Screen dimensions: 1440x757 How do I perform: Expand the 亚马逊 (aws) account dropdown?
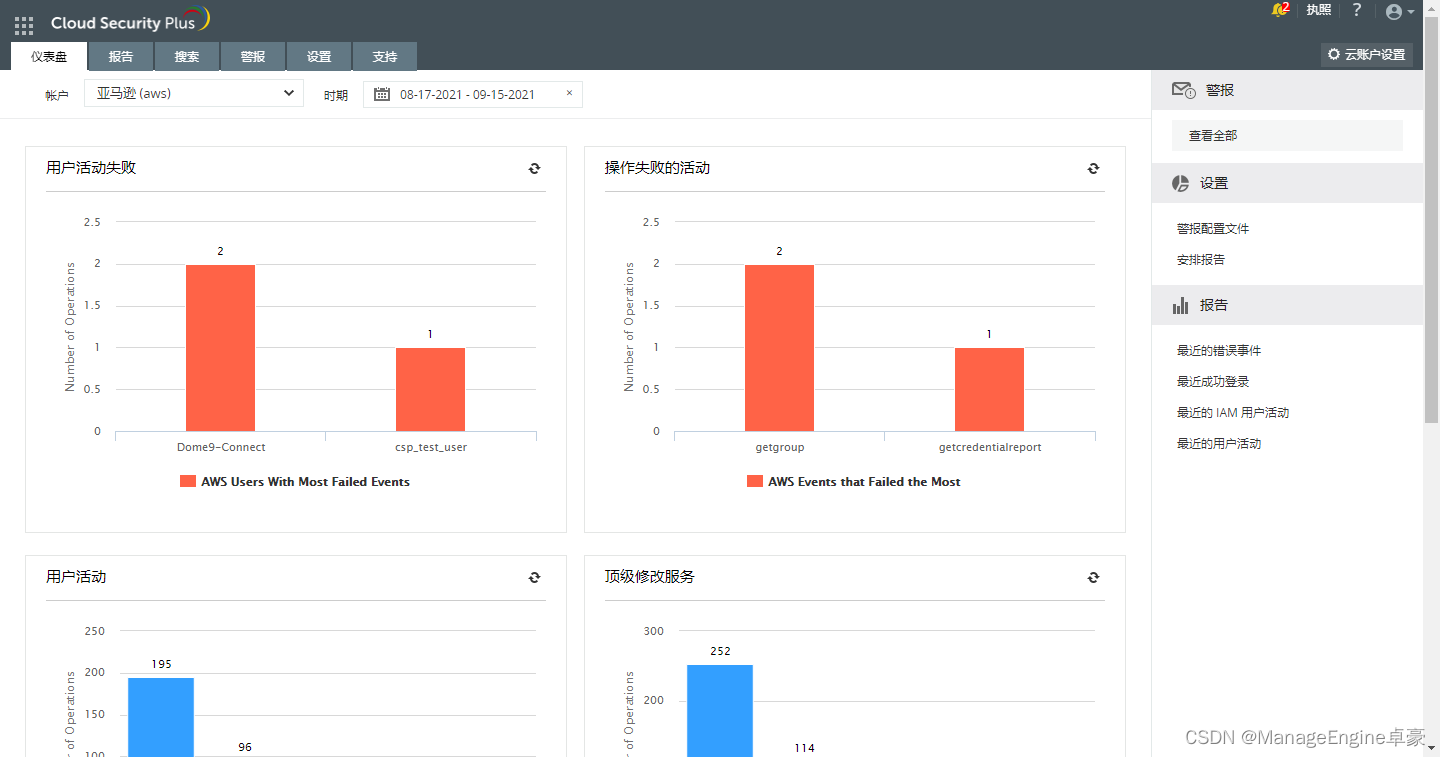tap(194, 93)
